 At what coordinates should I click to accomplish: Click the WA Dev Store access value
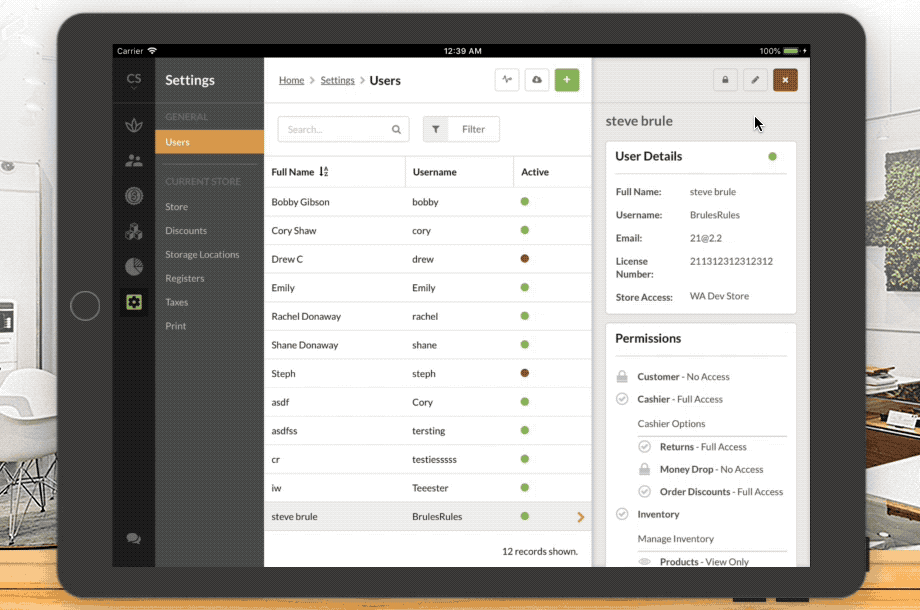click(719, 296)
